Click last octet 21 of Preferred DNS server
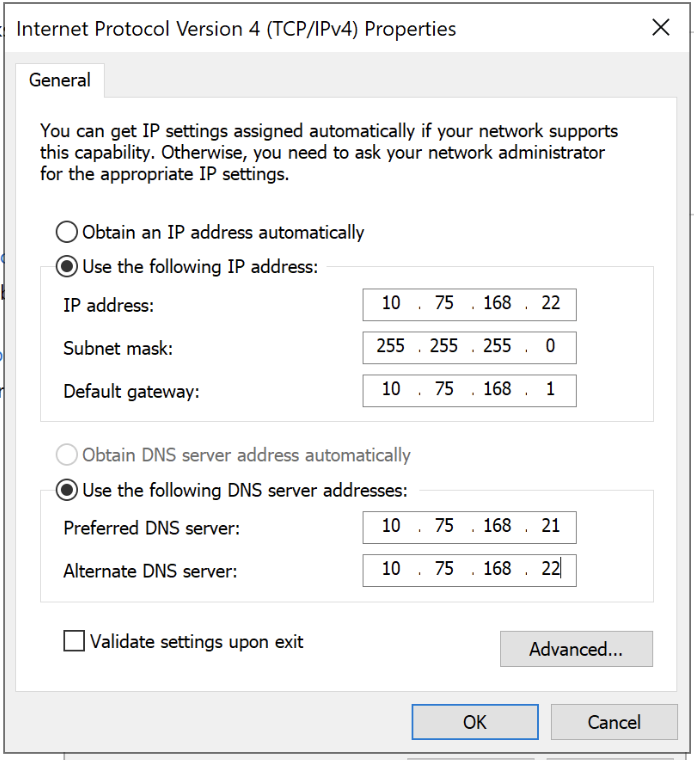 coord(551,526)
